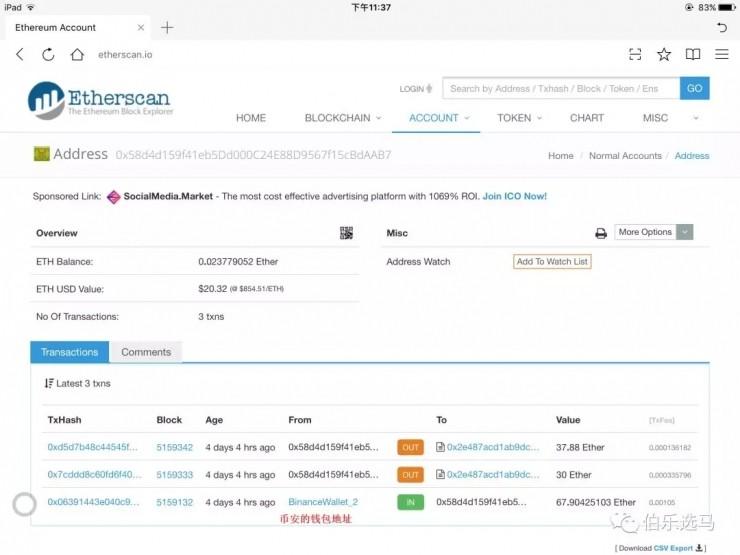Open the browser hamburger menu
The width and height of the screenshot is (740, 555).
point(721,54)
